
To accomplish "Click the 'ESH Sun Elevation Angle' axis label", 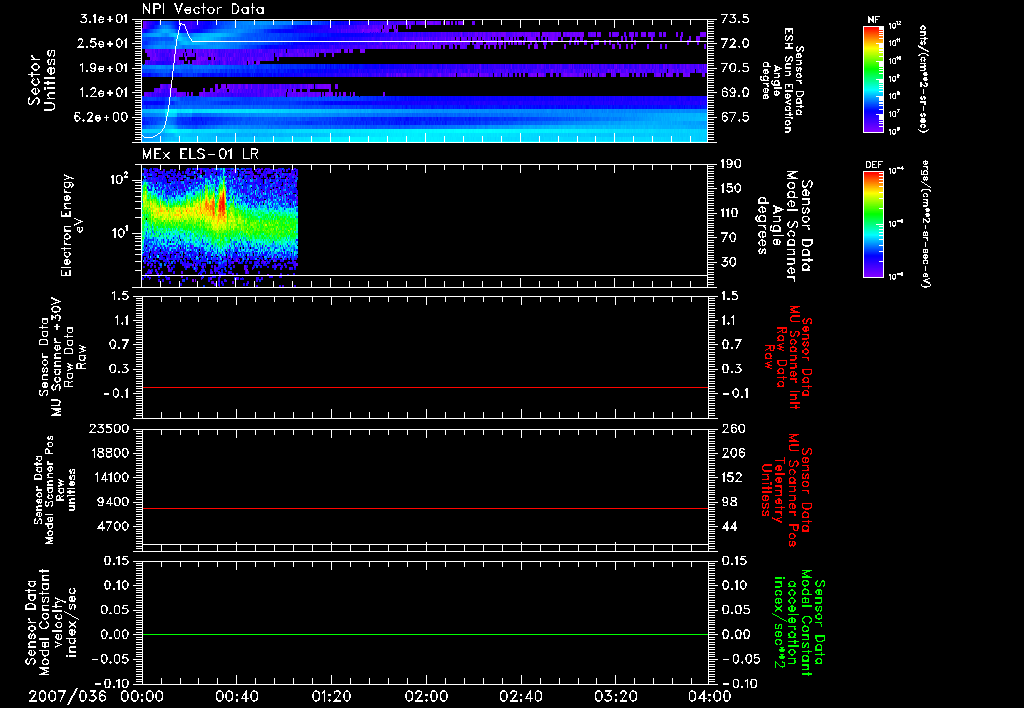I will tap(782, 80).
